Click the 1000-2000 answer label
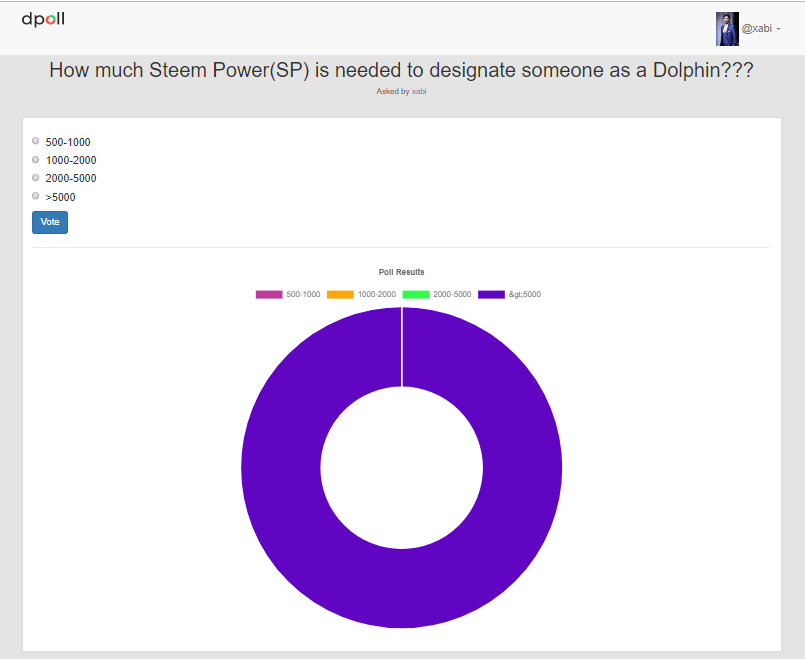Viewport: 805px width, 659px height. (71, 160)
